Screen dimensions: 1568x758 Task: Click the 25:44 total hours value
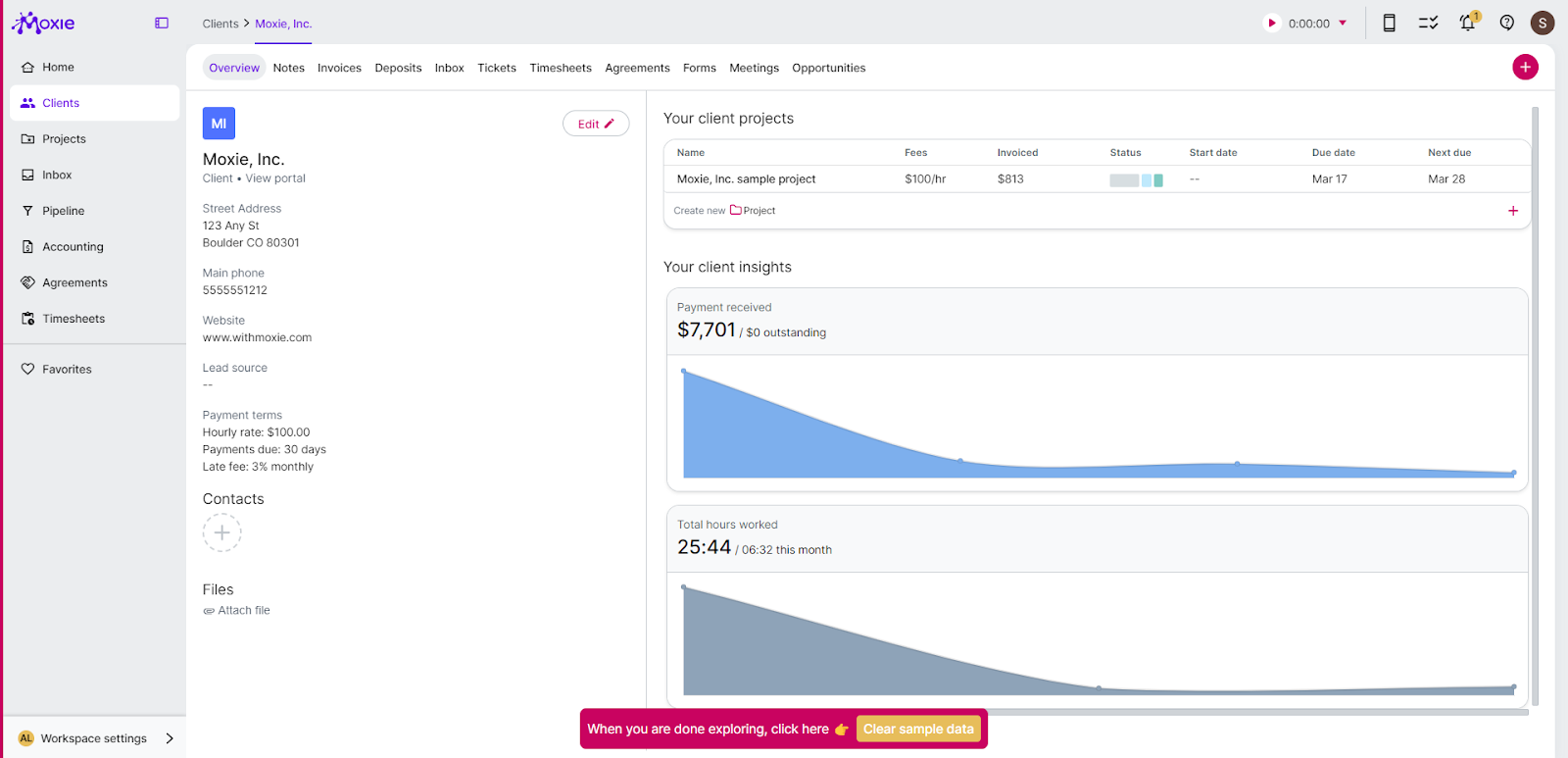(x=704, y=547)
